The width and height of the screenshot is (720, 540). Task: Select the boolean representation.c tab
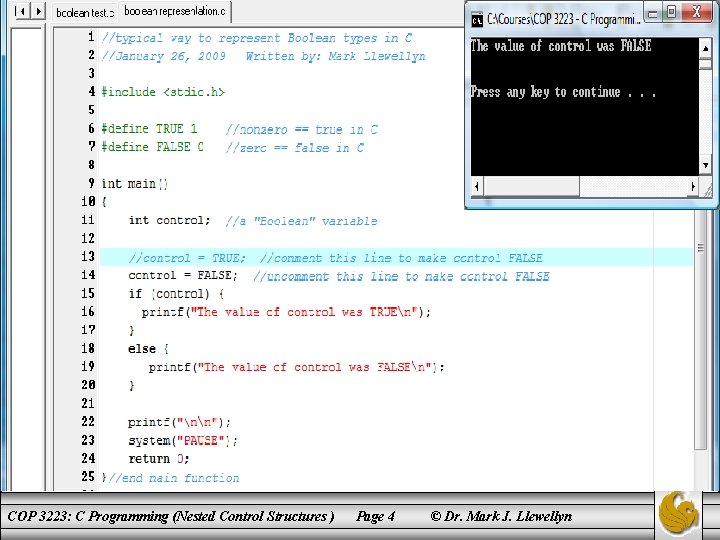(174, 11)
